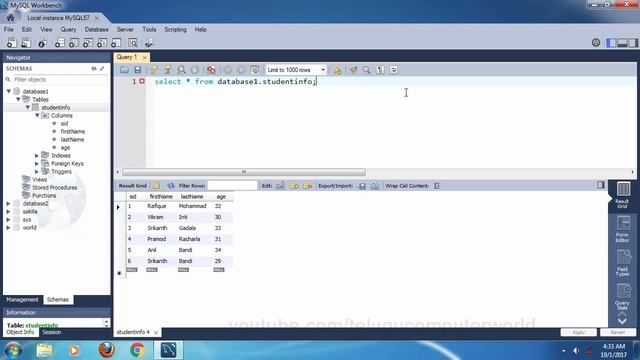The height and width of the screenshot is (360, 640).
Task: Expand the Foreign Keys node
Action: [x=37, y=164]
